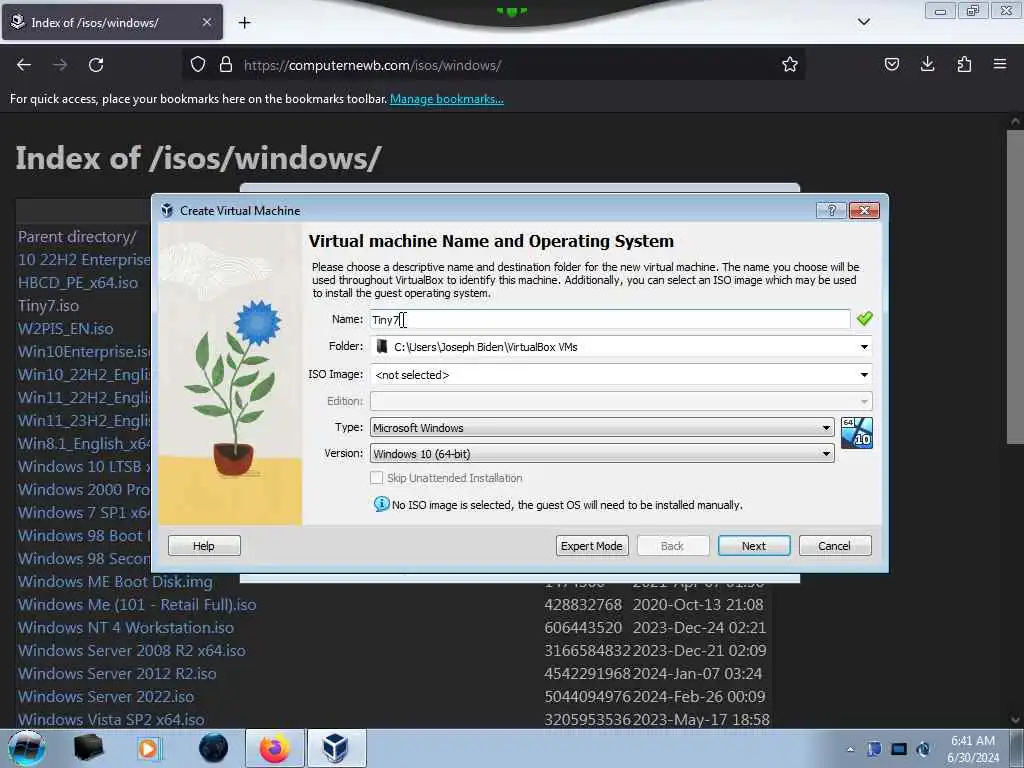
Task: Open the dark globe taskbar icon
Action: [214, 748]
